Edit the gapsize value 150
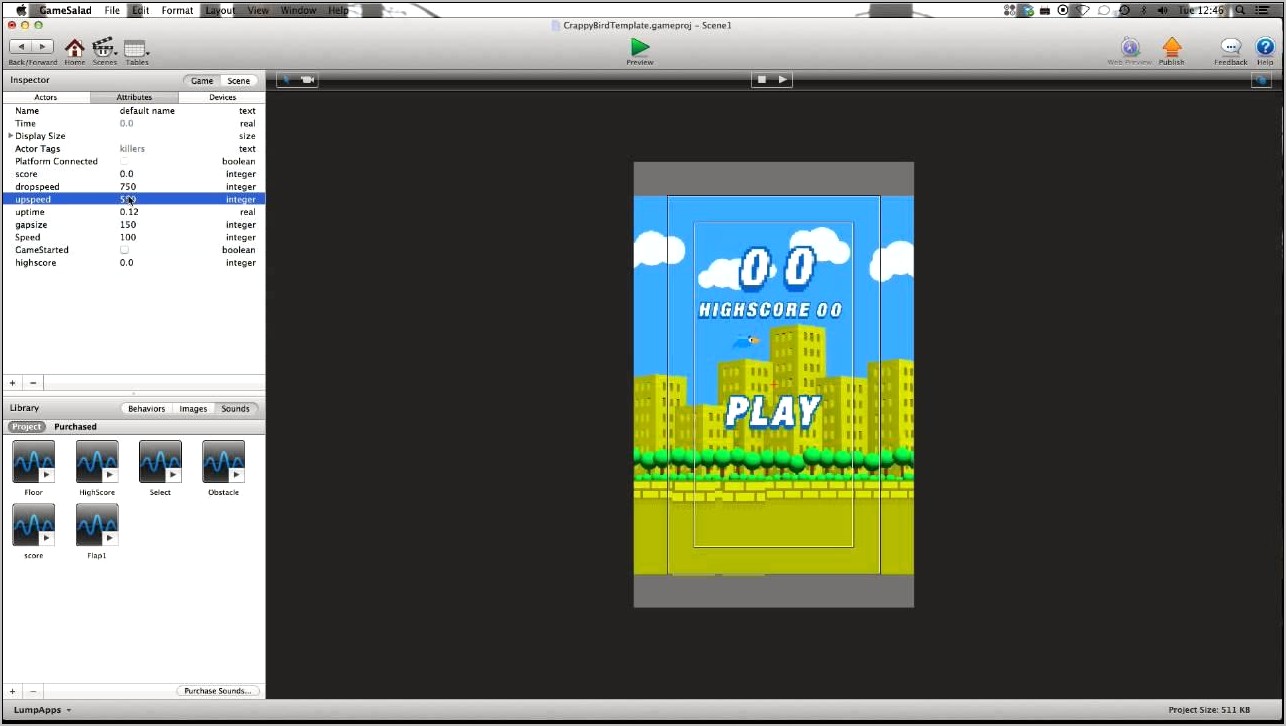Image resolution: width=1286 pixels, height=726 pixels. (128, 225)
